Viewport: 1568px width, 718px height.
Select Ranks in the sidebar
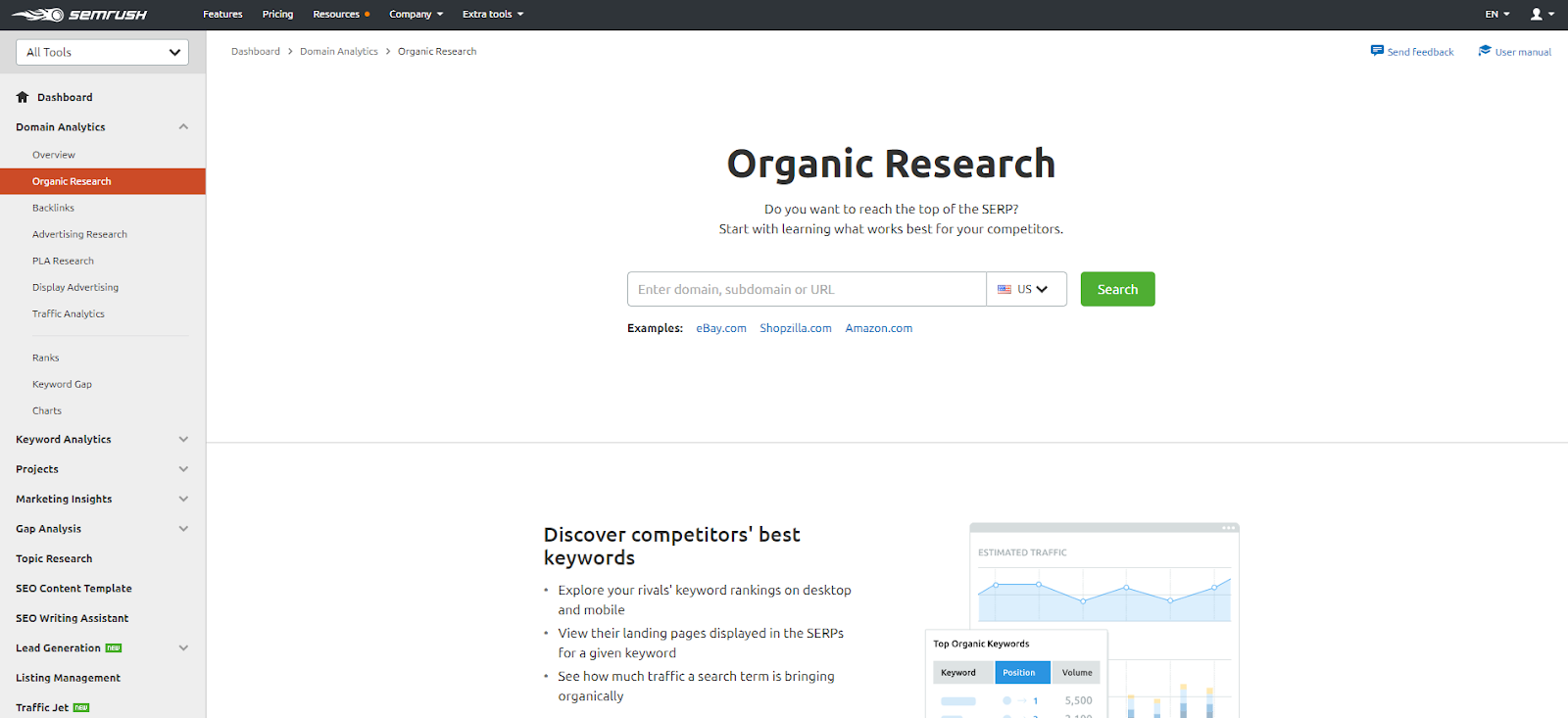pyautogui.click(x=46, y=358)
